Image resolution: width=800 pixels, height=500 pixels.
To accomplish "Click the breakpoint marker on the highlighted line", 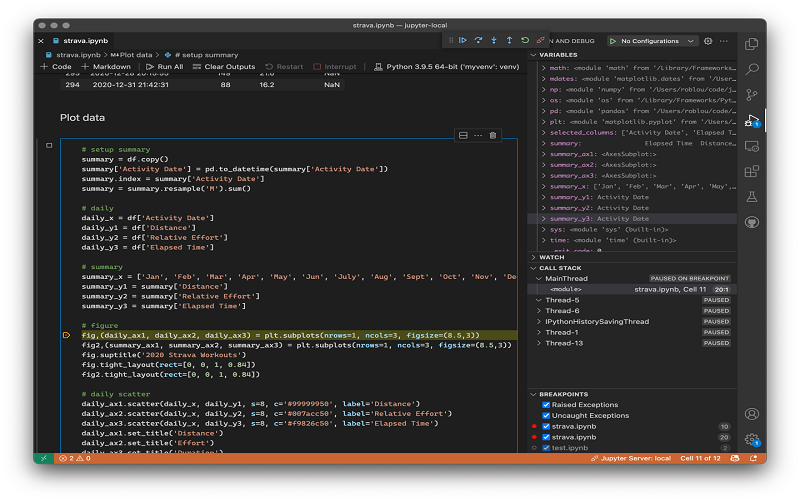I will pos(66,335).
